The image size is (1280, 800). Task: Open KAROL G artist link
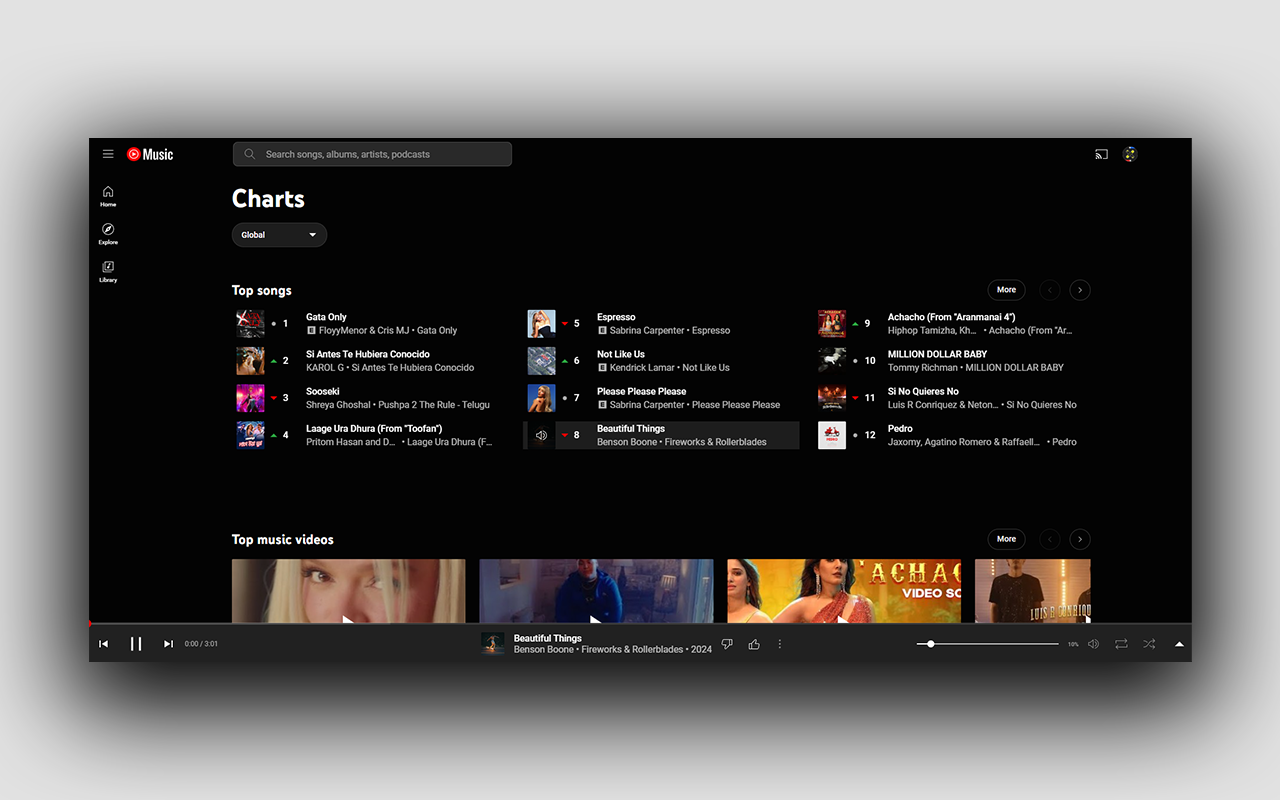pos(325,367)
